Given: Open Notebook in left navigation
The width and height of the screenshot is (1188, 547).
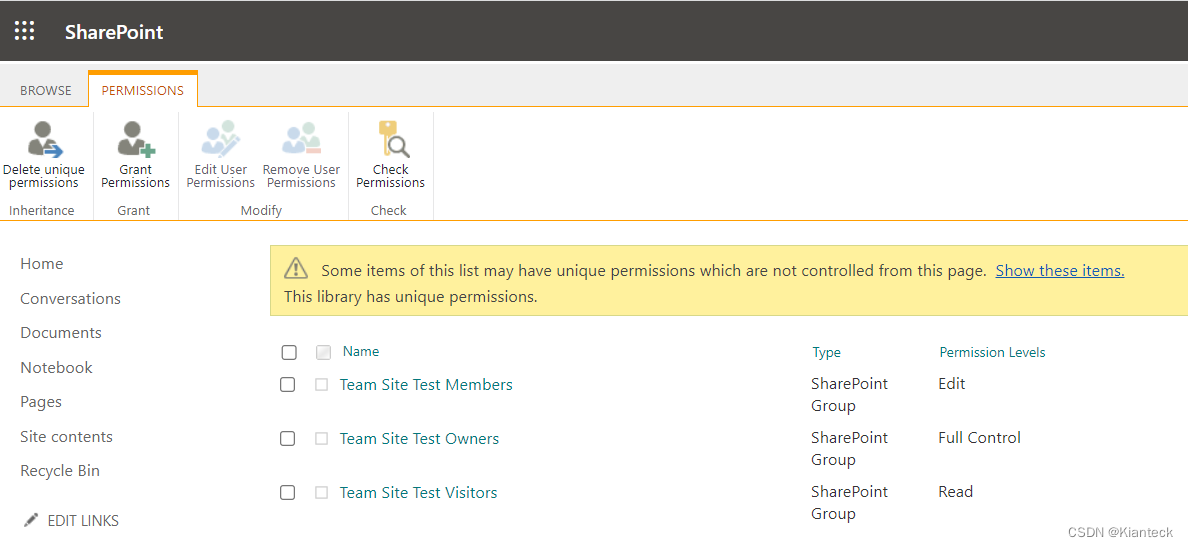Looking at the screenshot, I should 56,367.
